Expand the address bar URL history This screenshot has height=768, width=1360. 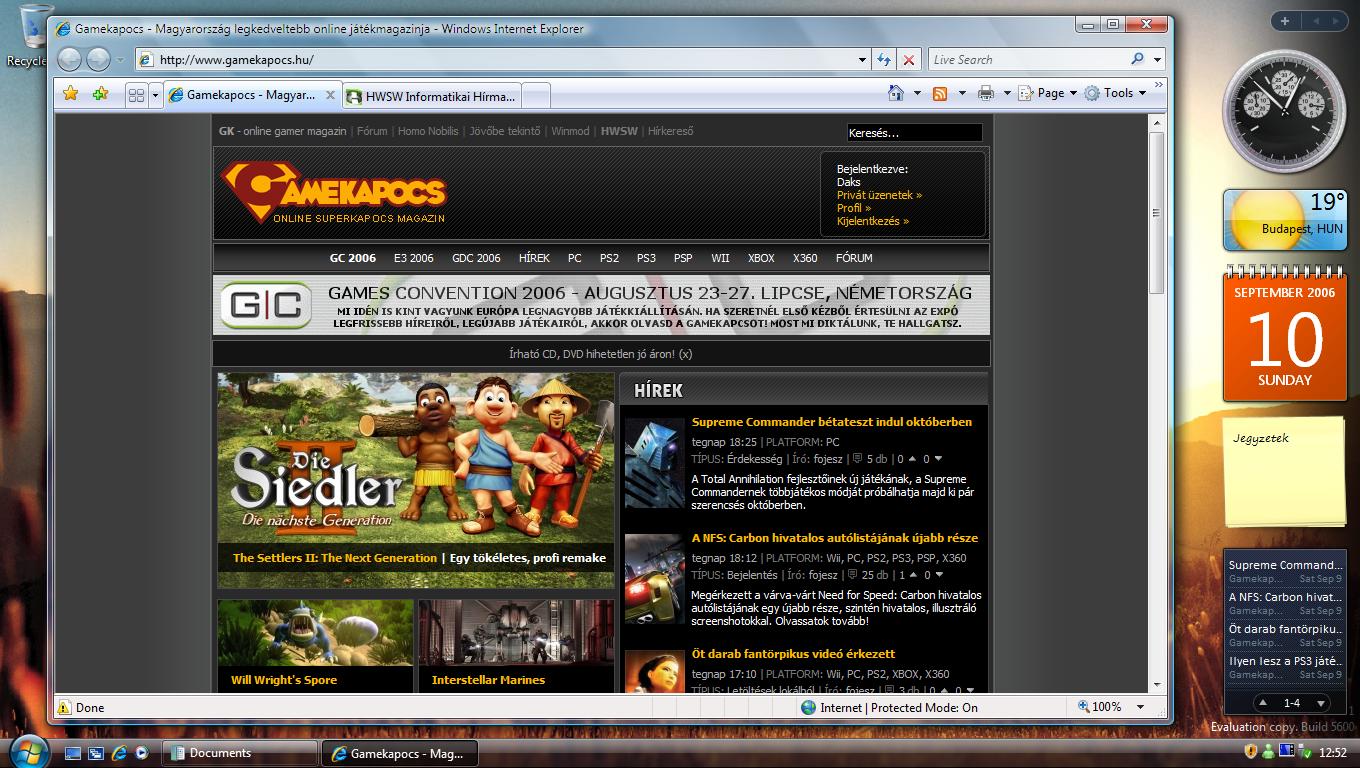[862, 60]
